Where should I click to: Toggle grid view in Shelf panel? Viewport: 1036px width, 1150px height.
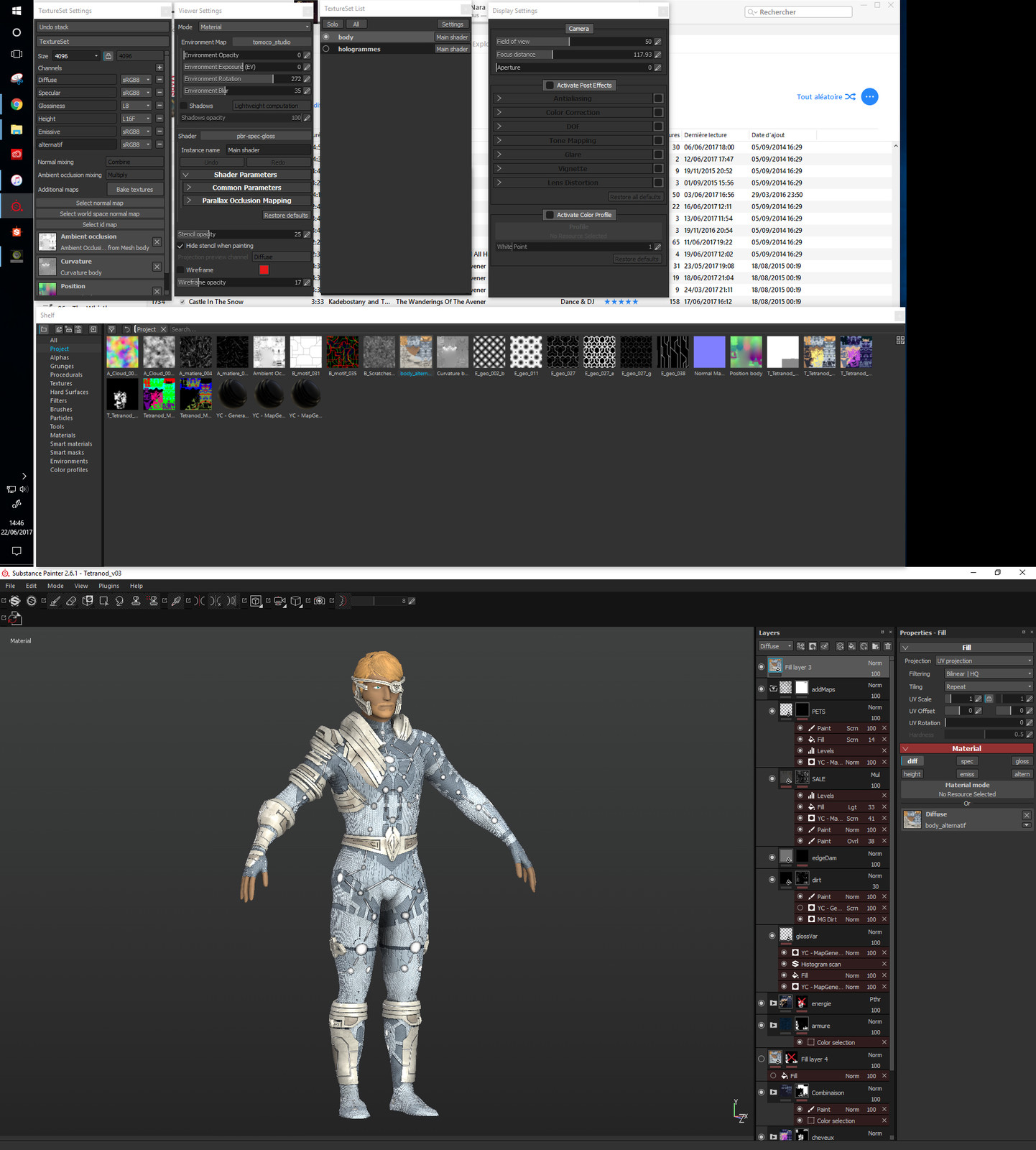coord(900,340)
